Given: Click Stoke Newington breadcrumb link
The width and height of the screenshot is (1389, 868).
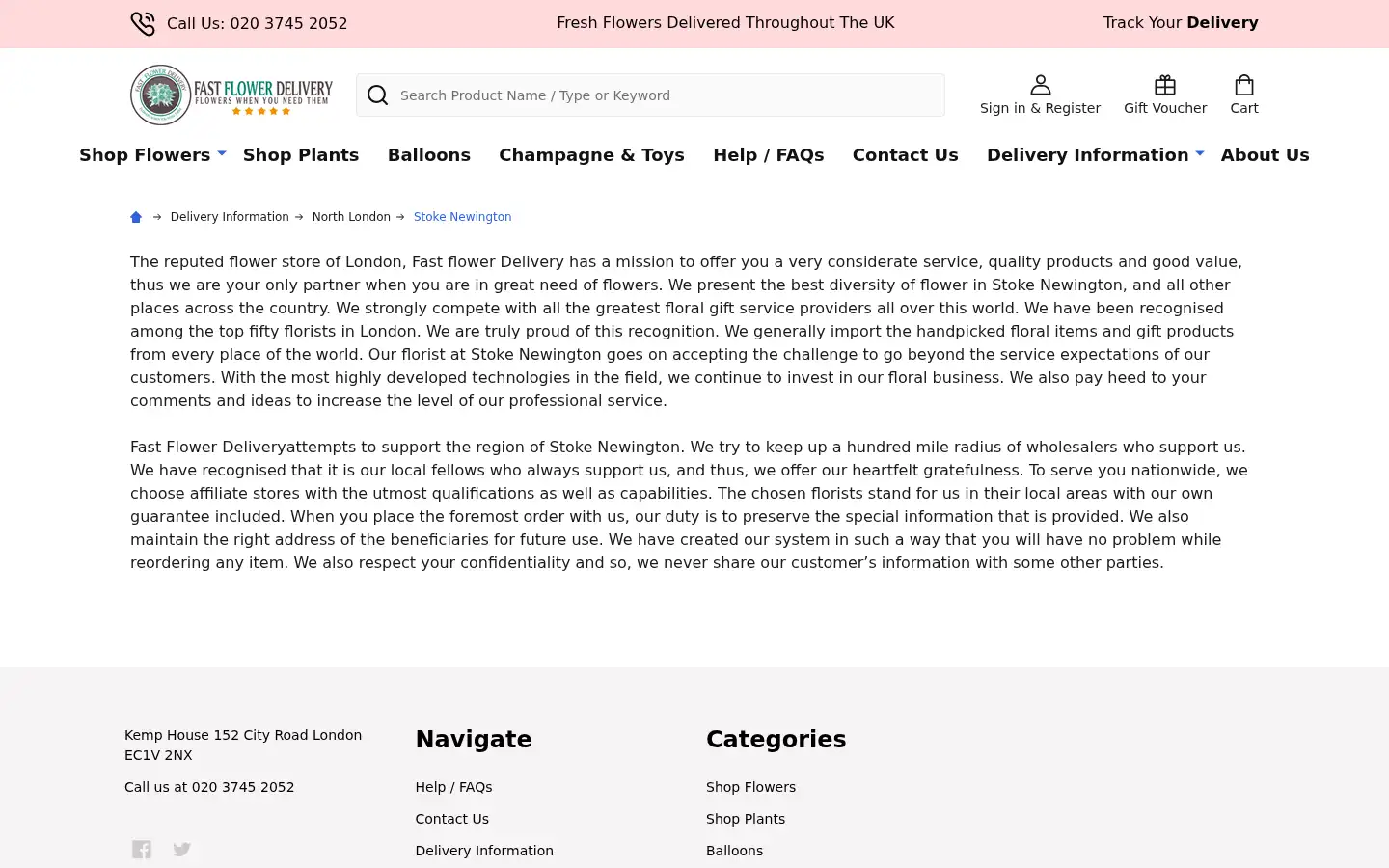Looking at the screenshot, I should click(x=463, y=217).
